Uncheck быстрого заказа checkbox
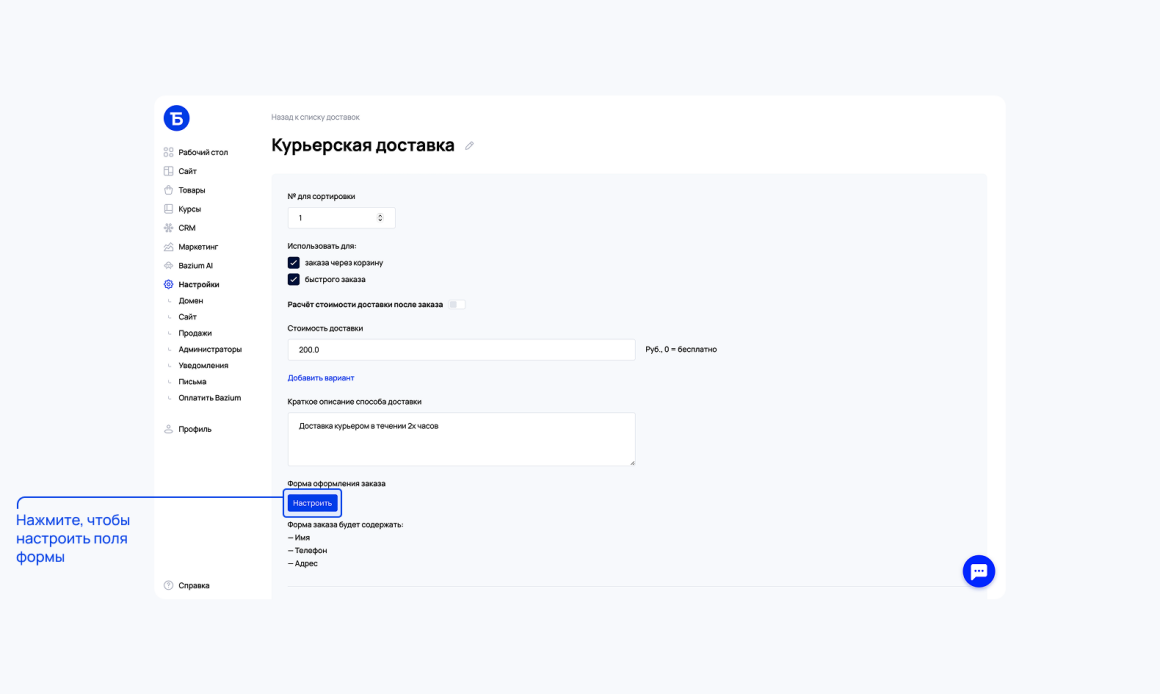The image size is (1160, 694). click(x=294, y=280)
